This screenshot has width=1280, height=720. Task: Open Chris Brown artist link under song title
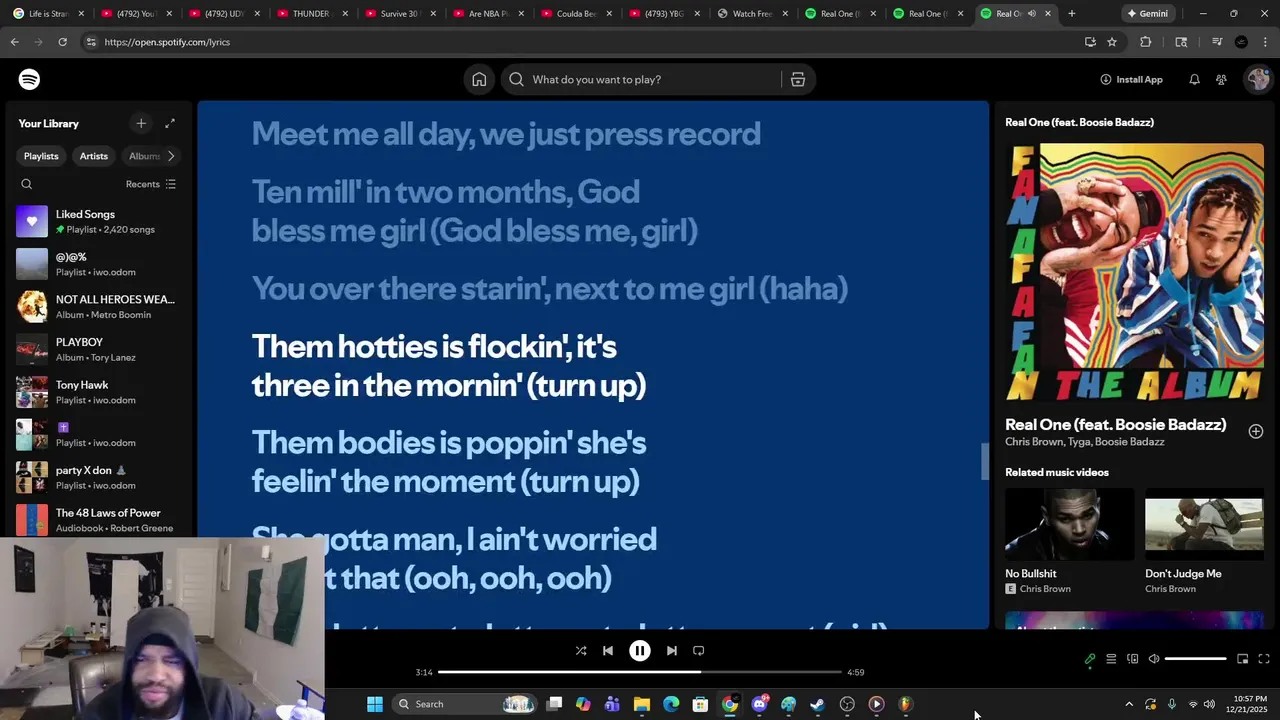click(x=1032, y=442)
